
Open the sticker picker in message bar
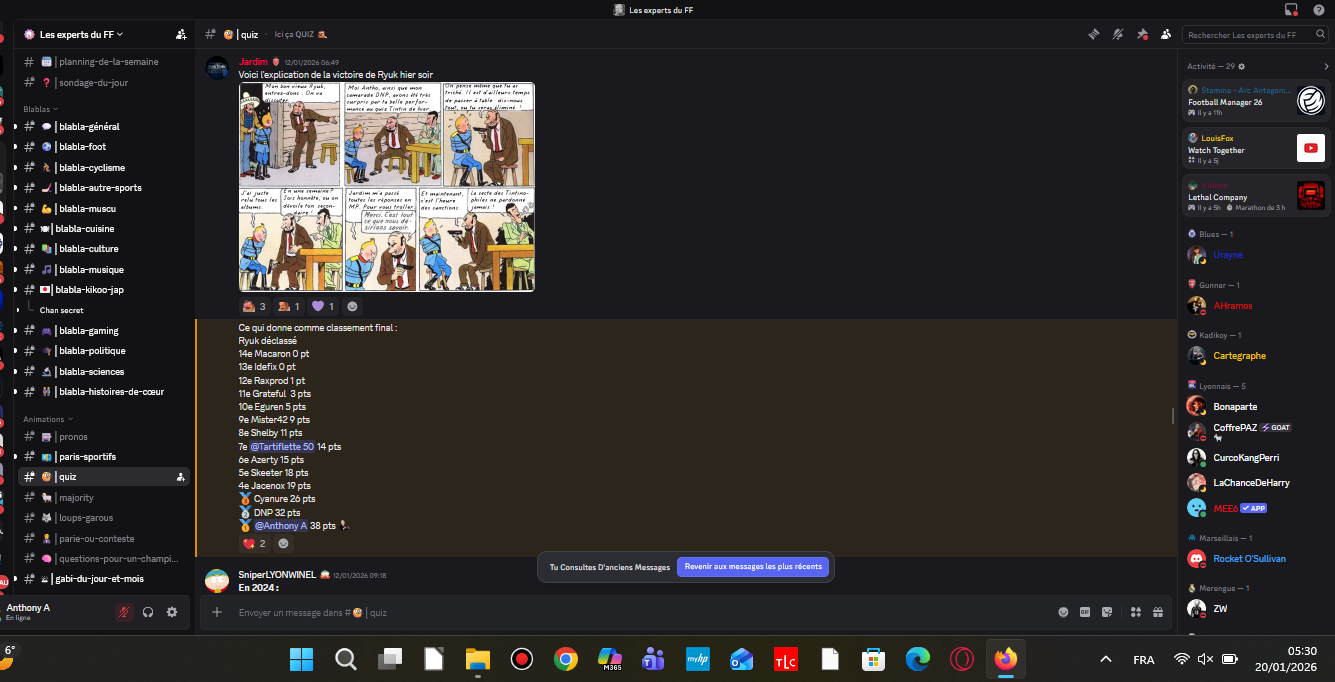pyautogui.click(x=1107, y=612)
